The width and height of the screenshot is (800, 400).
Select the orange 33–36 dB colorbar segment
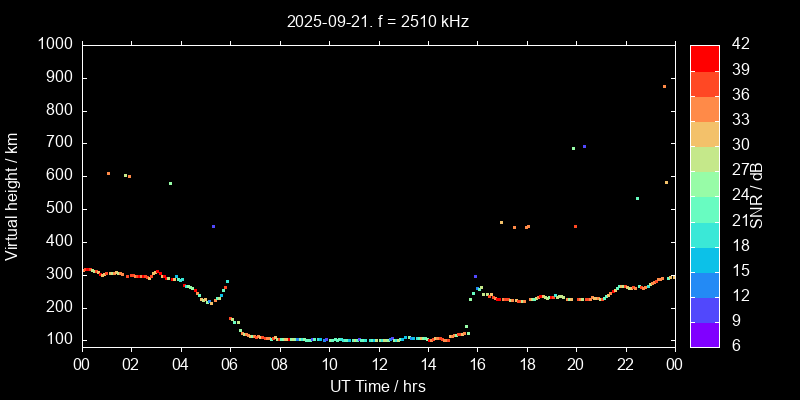(x=705, y=108)
